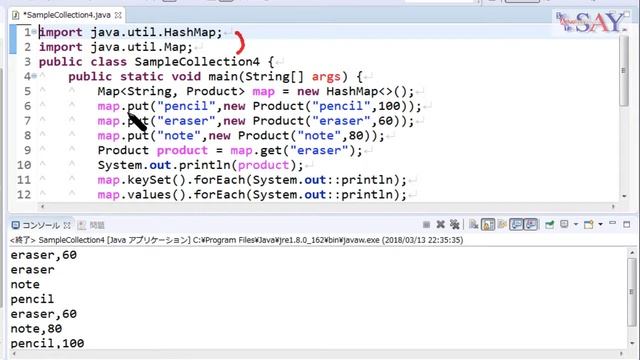The width and height of the screenshot is (640, 360).
Task: Click the editor horizontal scrollbar left arrow
Action: pos(42,207)
